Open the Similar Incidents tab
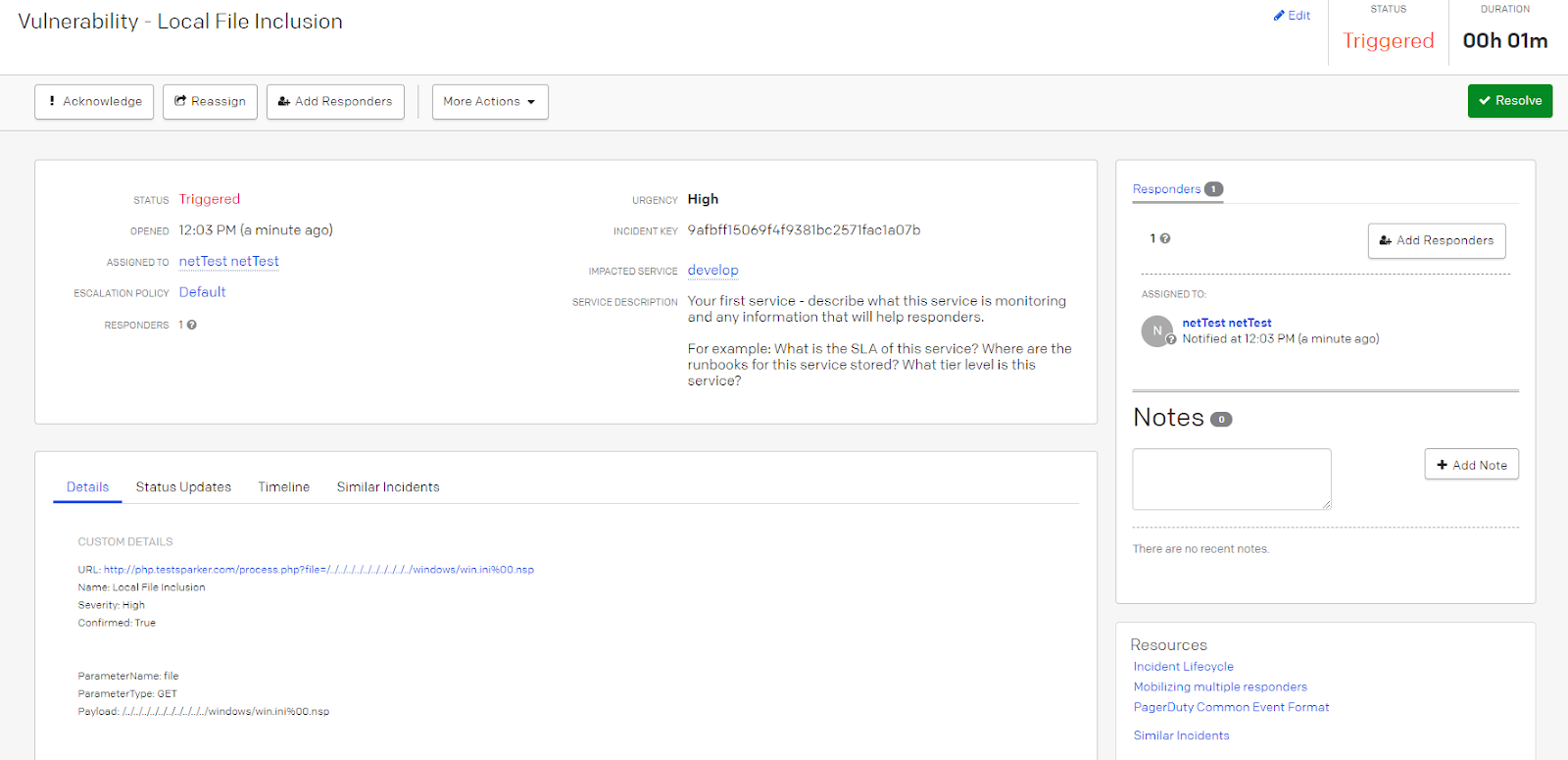This screenshot has width=1568, height=760. click(388, 487)
